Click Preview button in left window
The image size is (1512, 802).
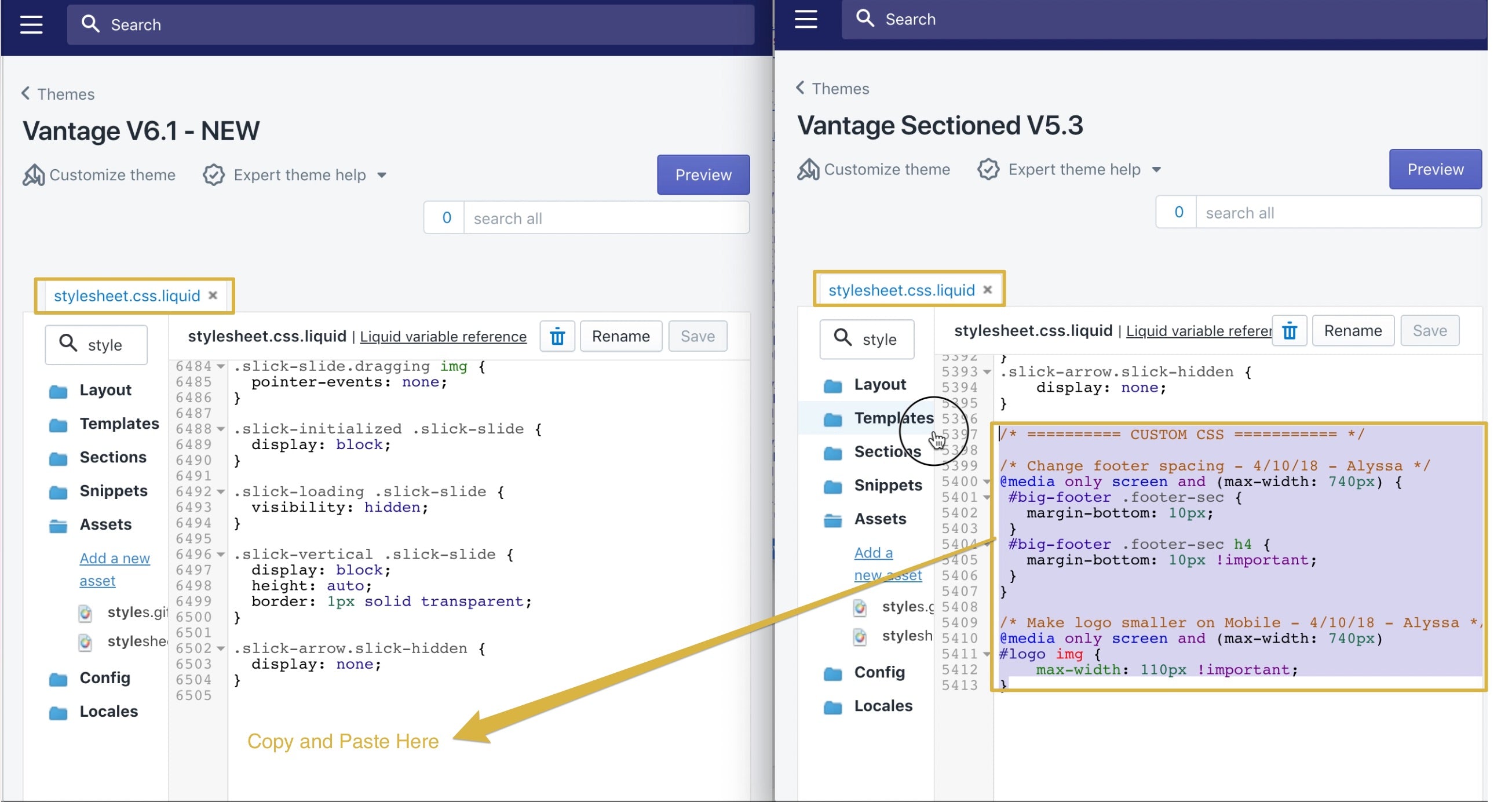[x=703, y=175]
